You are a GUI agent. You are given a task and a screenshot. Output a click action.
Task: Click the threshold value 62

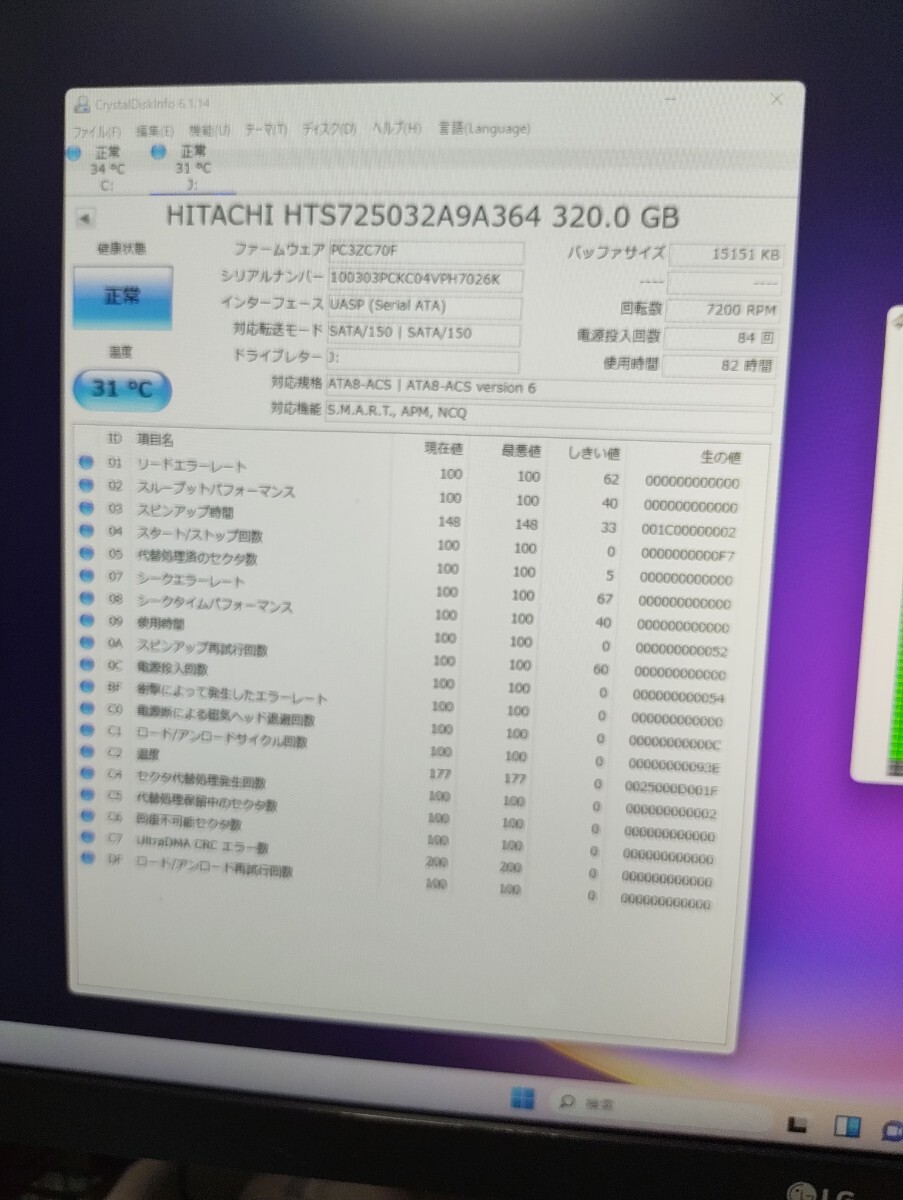click(x=611, y=479)
